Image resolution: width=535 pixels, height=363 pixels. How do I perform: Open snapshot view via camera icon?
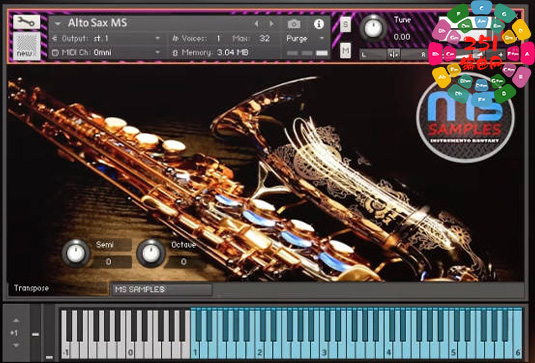click(294, 24)
